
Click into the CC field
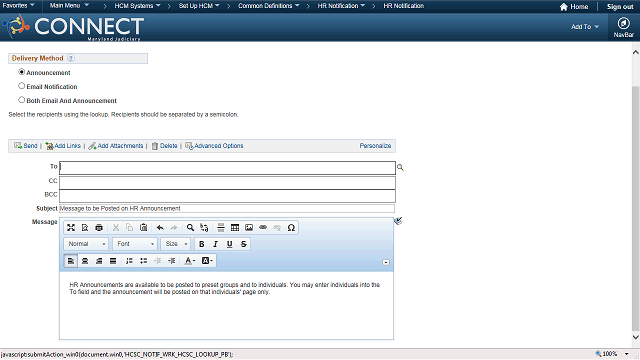pos(227,182)
